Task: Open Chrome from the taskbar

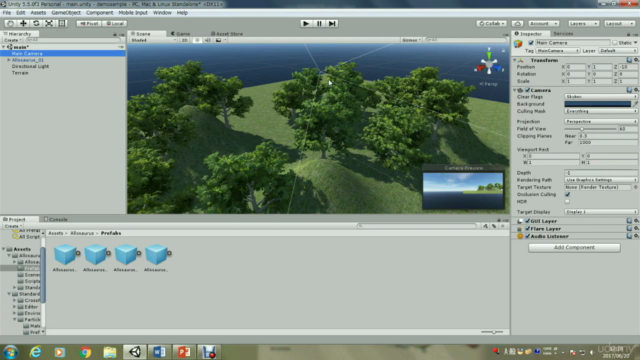Action: coord(85,352)
